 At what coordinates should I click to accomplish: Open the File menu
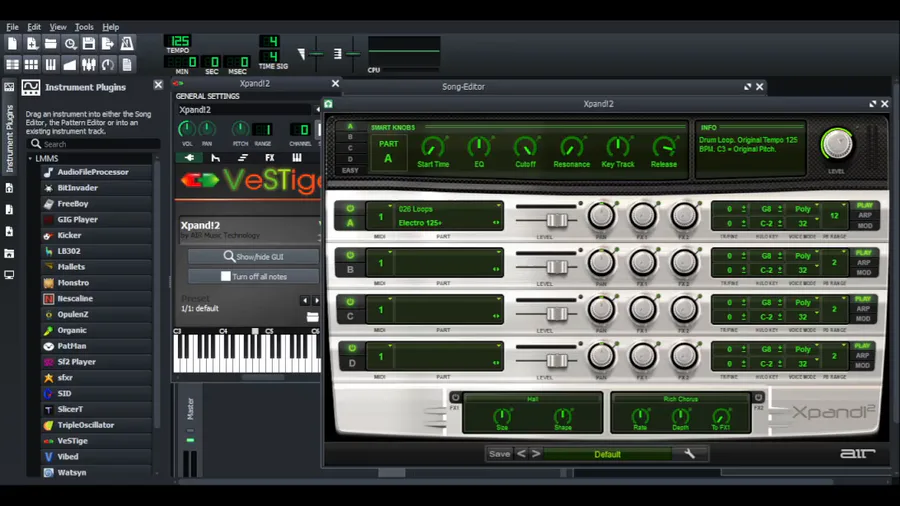coord(12,27)
